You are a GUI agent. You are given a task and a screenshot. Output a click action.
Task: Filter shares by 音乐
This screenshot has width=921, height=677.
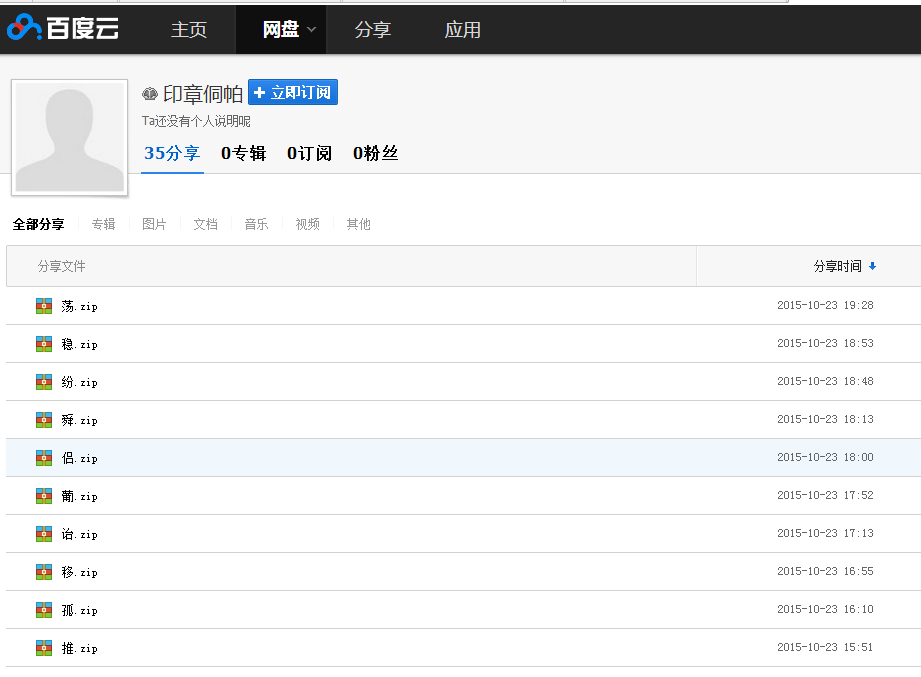(257, 224)
